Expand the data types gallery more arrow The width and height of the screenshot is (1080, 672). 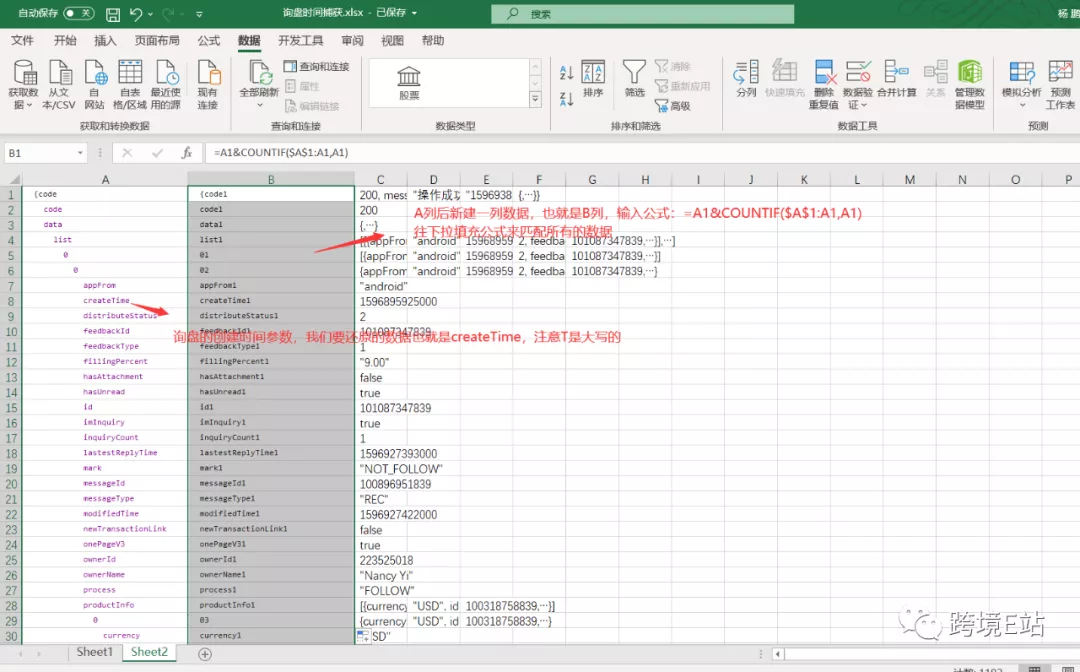(x=535, y=100)
